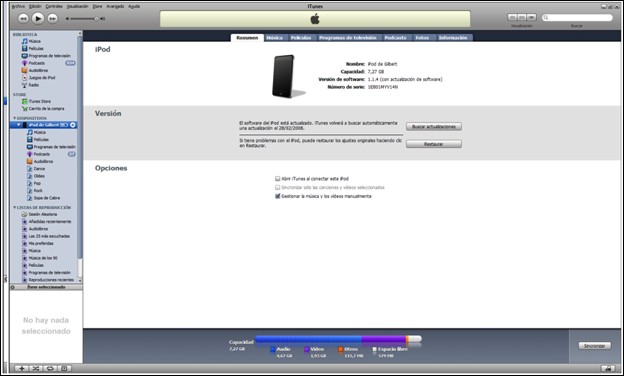This screenshot has height=376, width=624.
Task: Eject iPod de Gilbert with eject icon
Action: click(73, 125)
